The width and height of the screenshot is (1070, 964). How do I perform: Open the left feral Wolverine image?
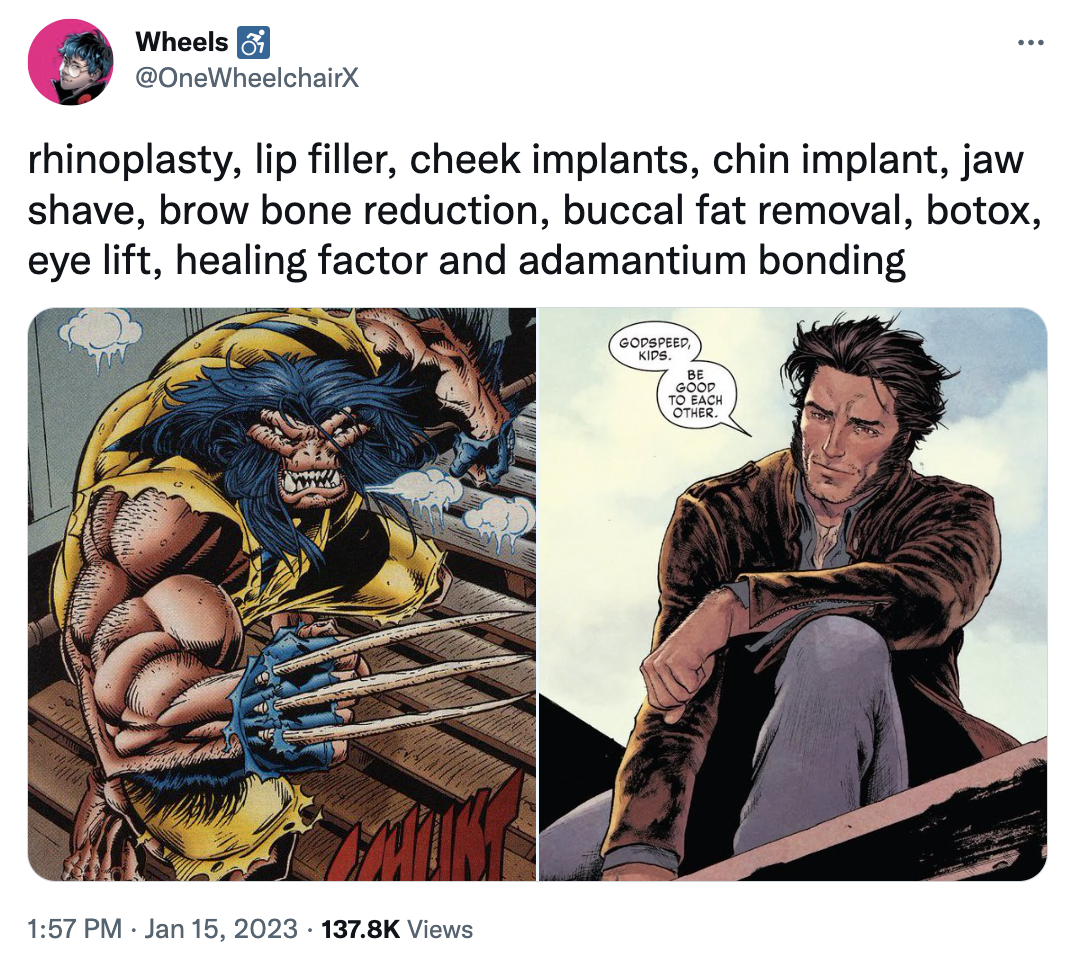[282, 594]
